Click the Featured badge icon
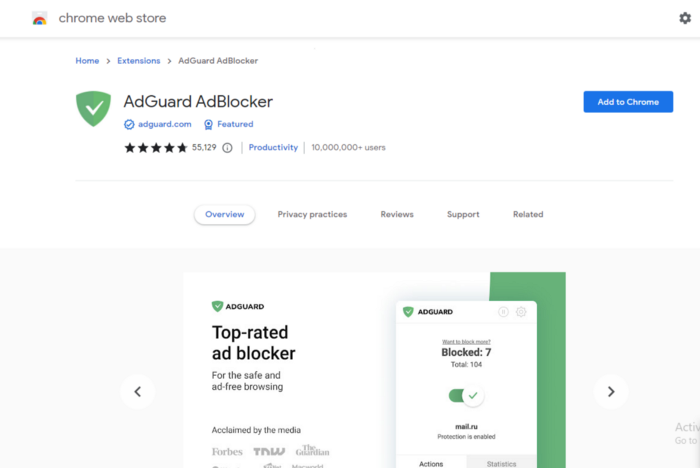Screen dimensions: 700x468 [x=208, y=125]
